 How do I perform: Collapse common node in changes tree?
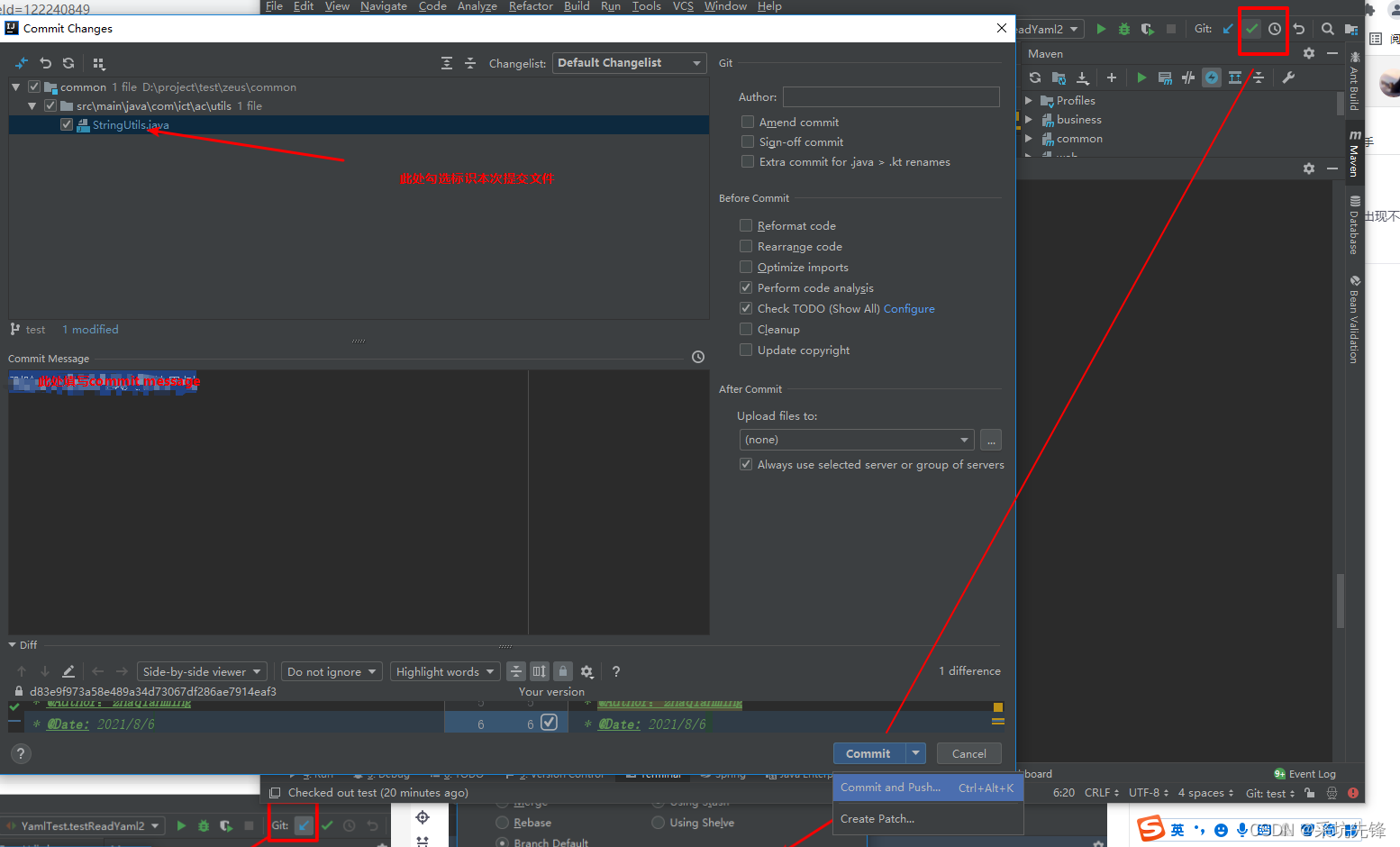pyautogui.click(x=16, y=87)
